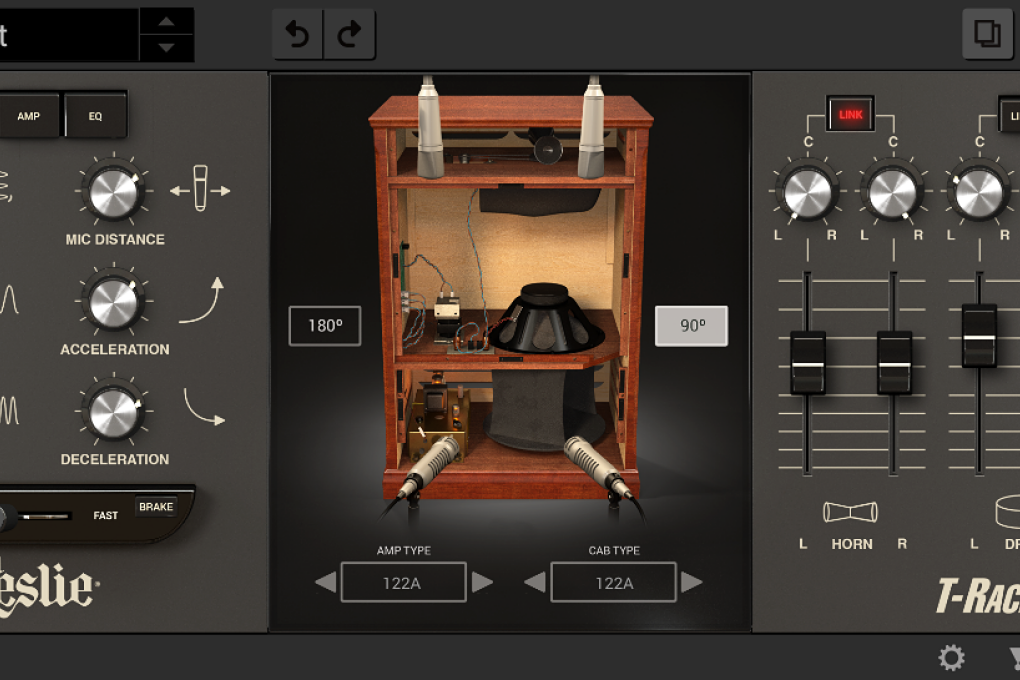Click the DECELERATION label

[115, 459]
